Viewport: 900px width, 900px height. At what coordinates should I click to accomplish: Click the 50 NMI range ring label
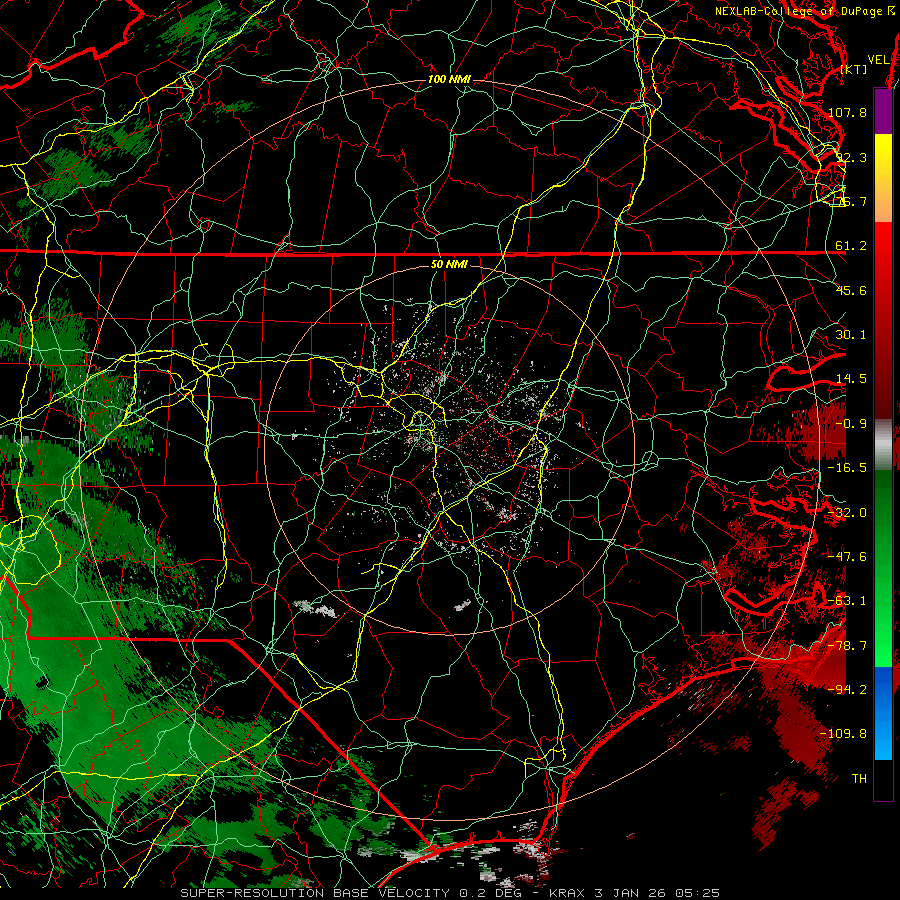pos(449,265)
